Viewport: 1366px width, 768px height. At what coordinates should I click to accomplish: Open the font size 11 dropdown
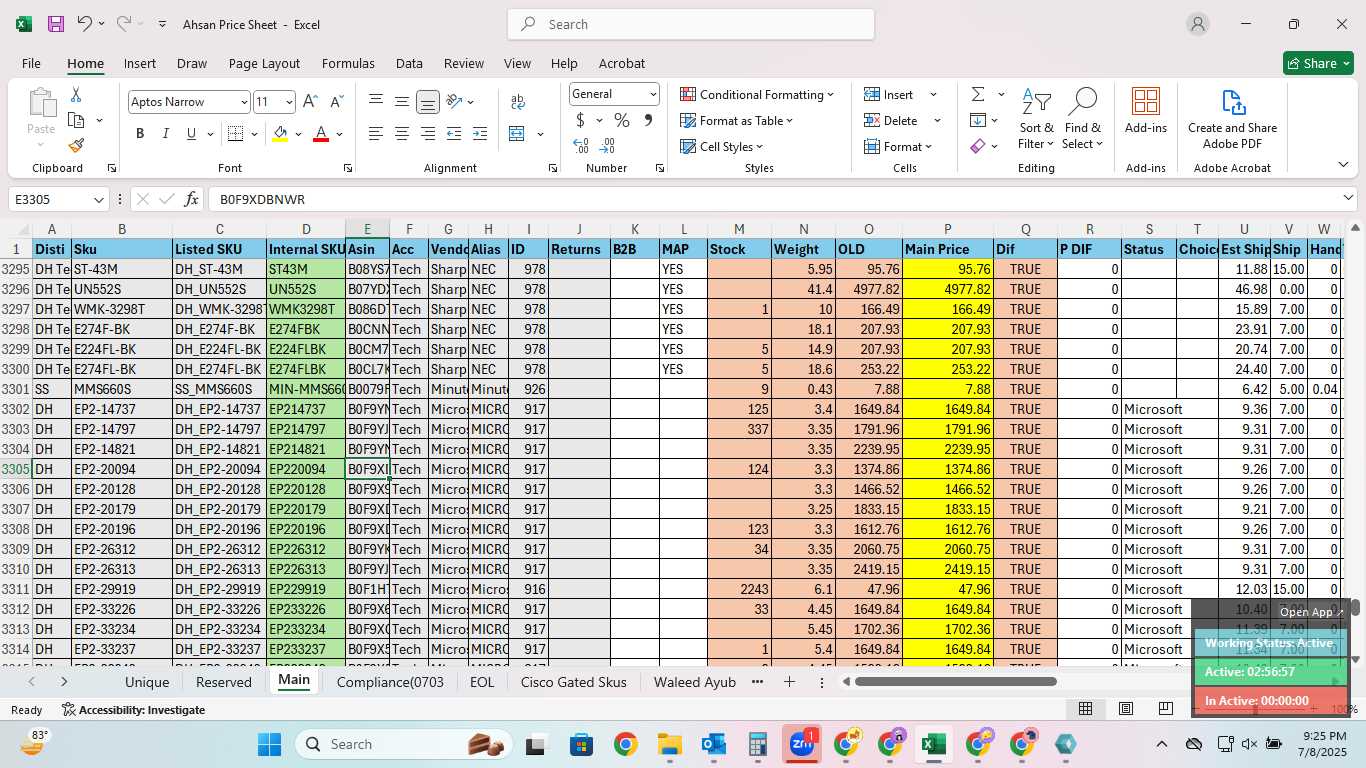pos(289,102)
